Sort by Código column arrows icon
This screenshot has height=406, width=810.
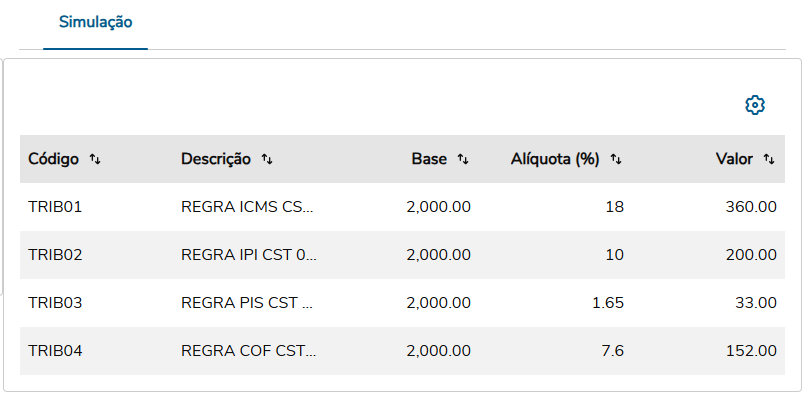coord(95,159)
